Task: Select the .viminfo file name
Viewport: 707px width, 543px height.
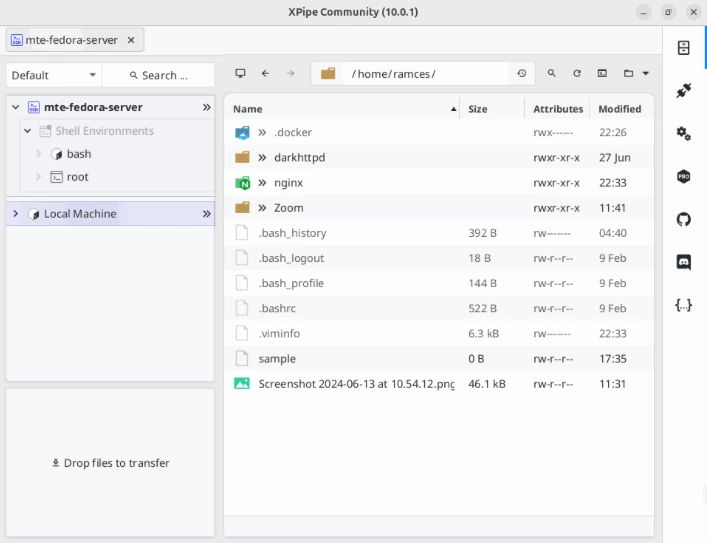Action: (x=279, y=333)
